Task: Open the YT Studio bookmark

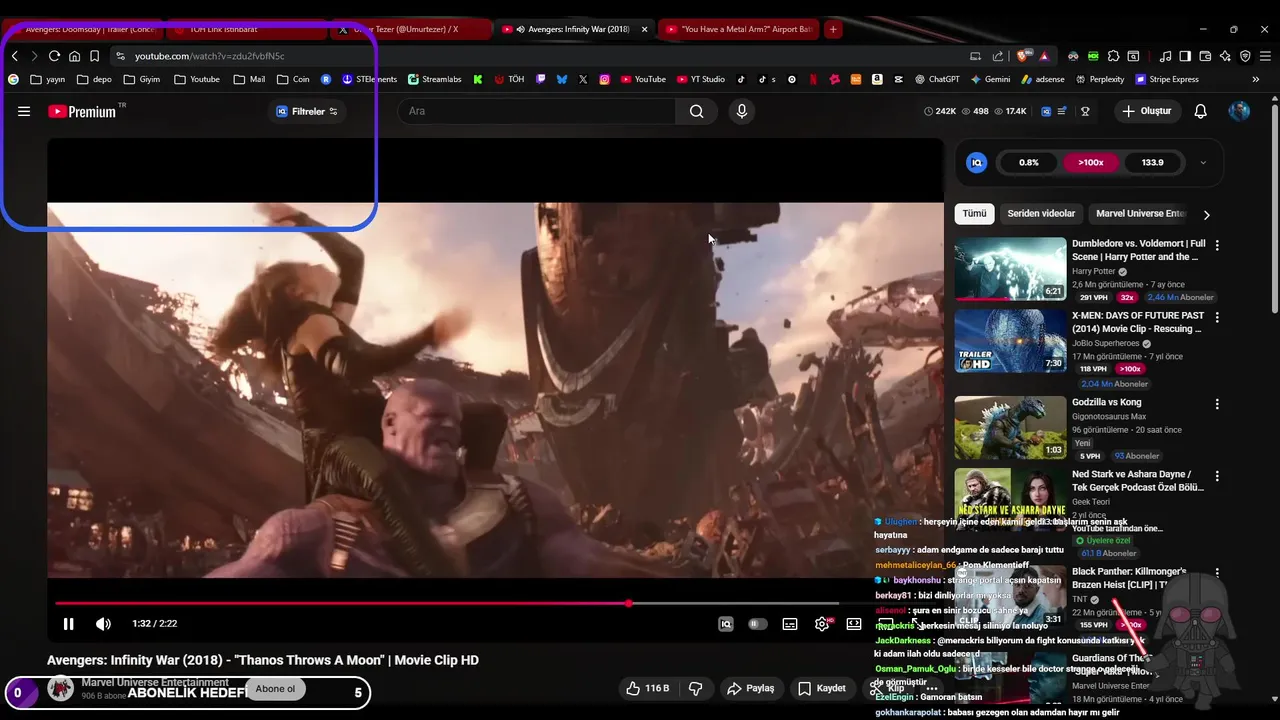Action: 700,79
